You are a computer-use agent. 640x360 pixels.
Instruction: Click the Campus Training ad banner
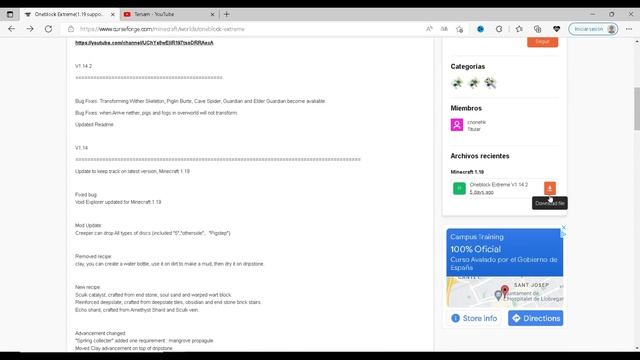pyautogui.click(x=504, y=252)
